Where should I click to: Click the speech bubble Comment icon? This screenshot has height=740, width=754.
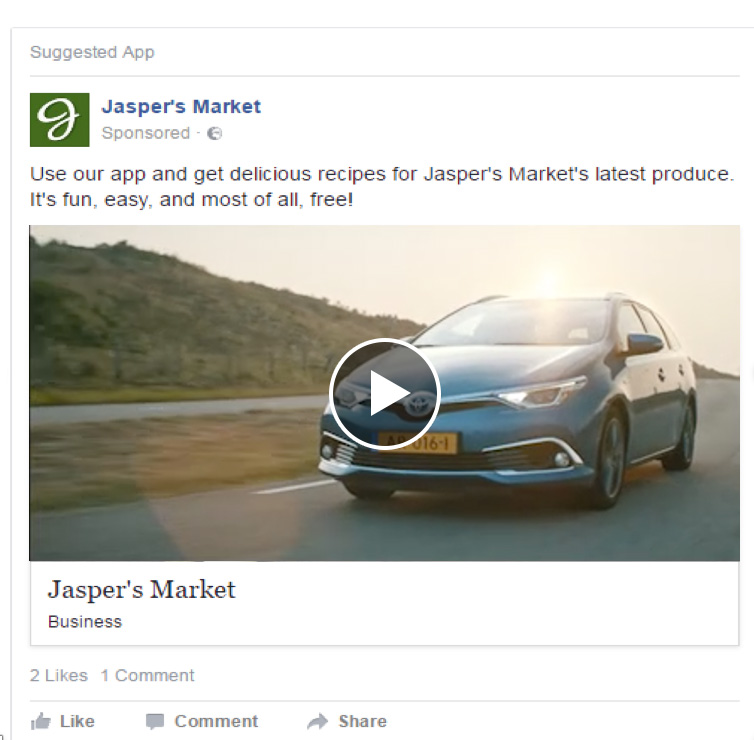155,722
